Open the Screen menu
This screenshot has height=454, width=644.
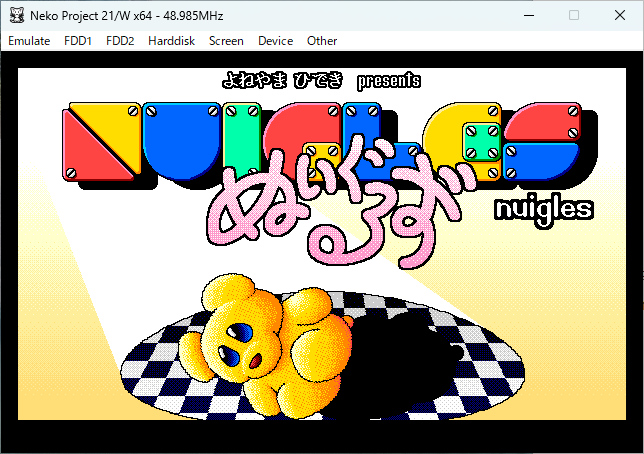pos(226,41)
